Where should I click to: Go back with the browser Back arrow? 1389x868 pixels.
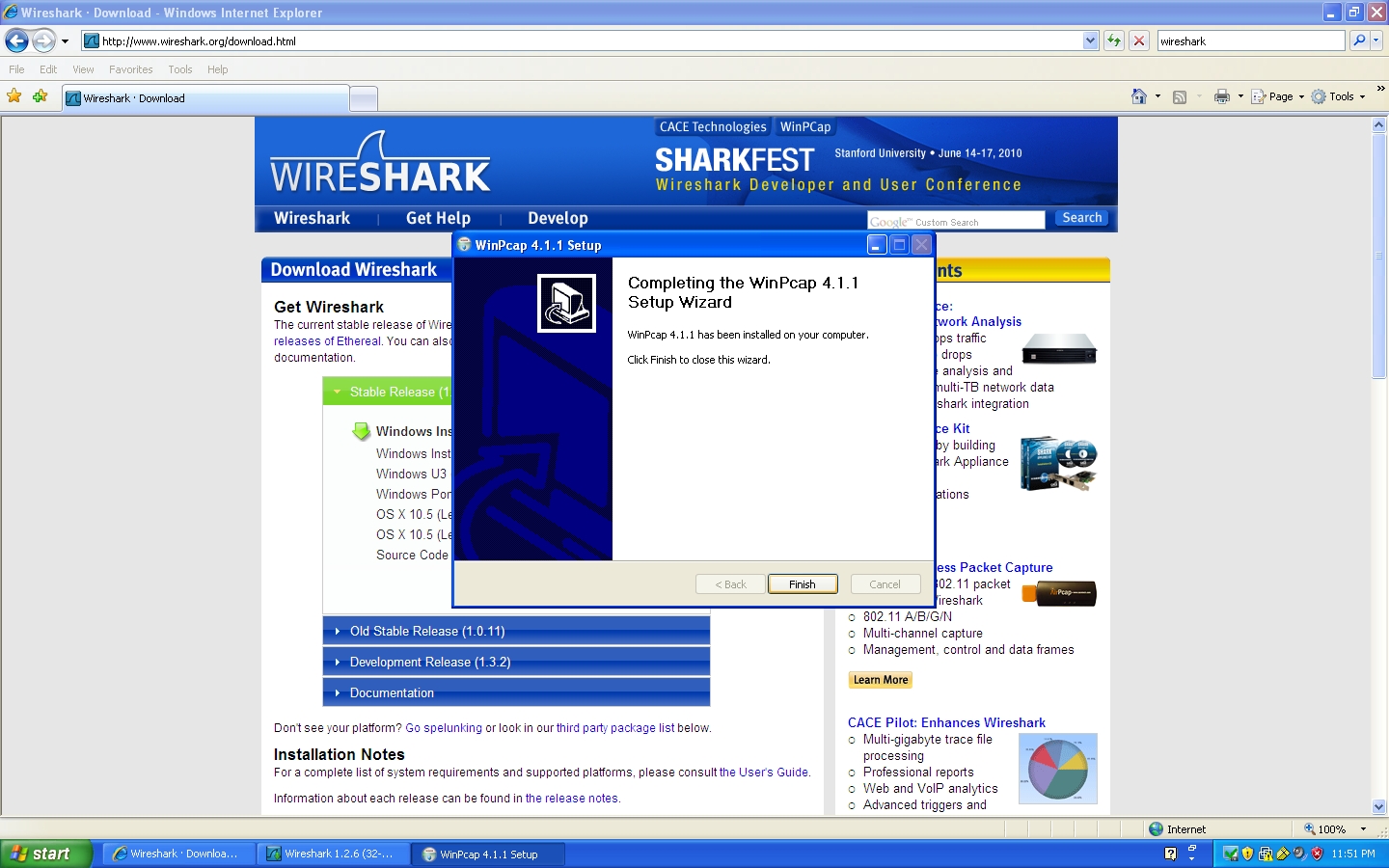[x=16, y=41]
